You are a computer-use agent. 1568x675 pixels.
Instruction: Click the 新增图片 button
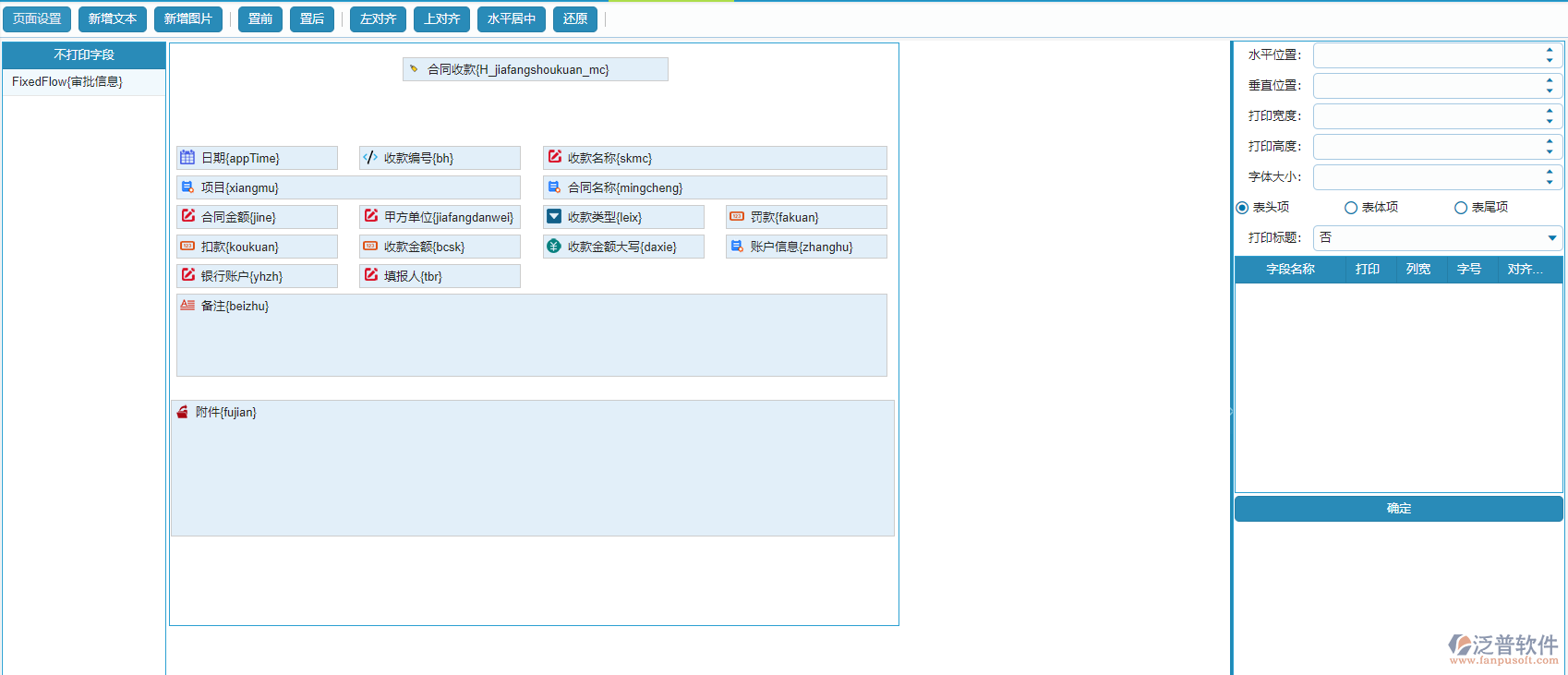pyautogui.click(x=188, y=19)
